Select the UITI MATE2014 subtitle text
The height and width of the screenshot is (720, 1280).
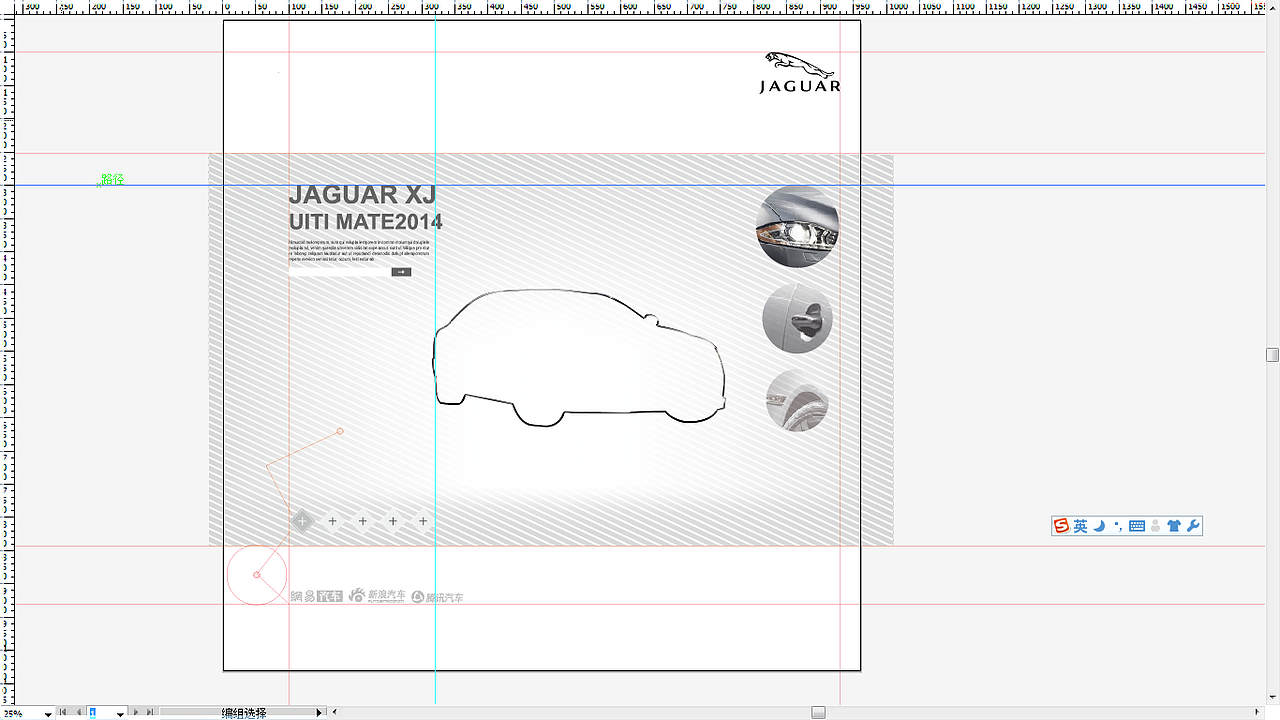pos(365,222)
